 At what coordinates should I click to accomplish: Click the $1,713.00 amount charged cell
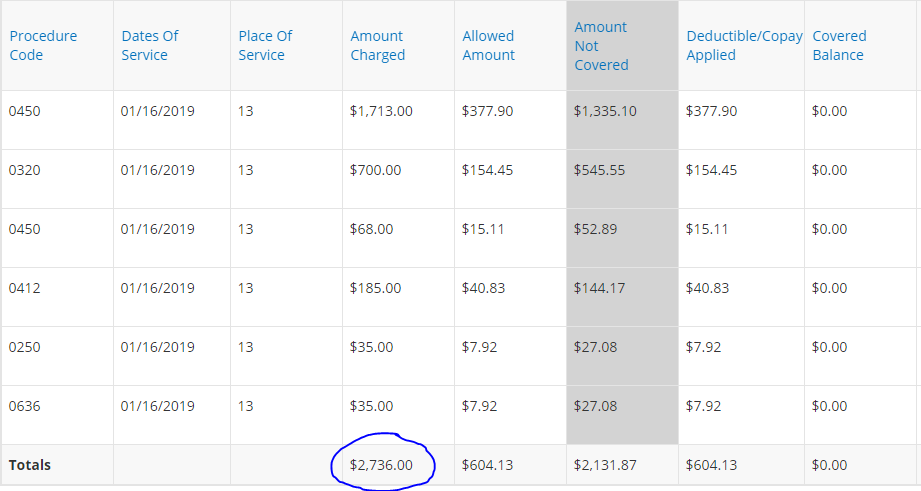click(x=381, y=111)
